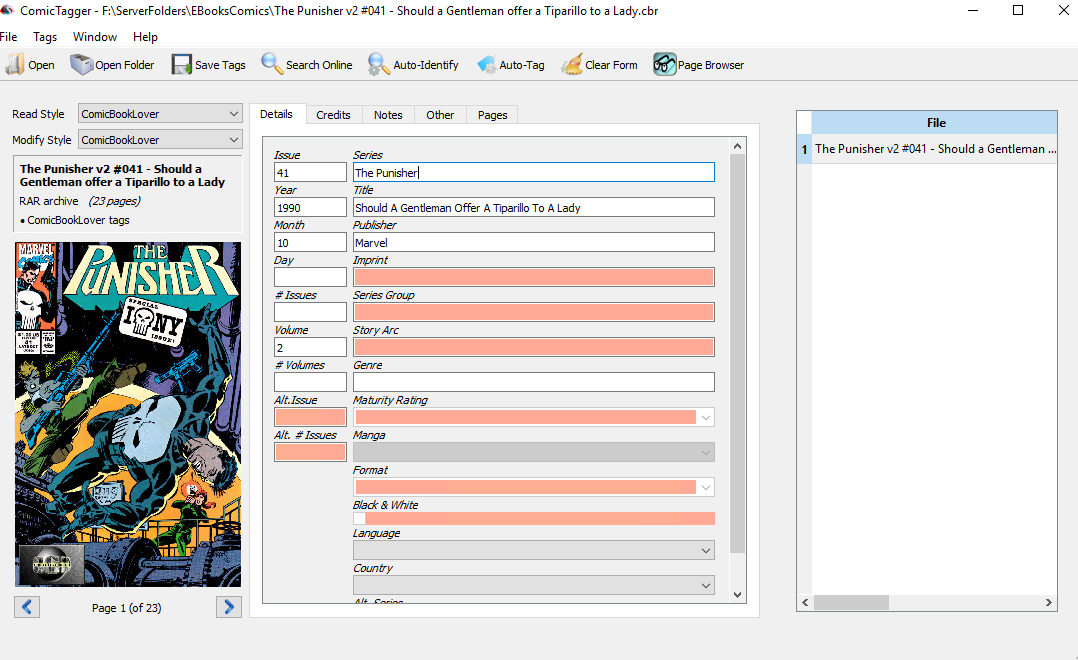The image size is (1078, 660).
Task: Expand the Maturity Rating dropdown
Action: [x=704, y=416]
